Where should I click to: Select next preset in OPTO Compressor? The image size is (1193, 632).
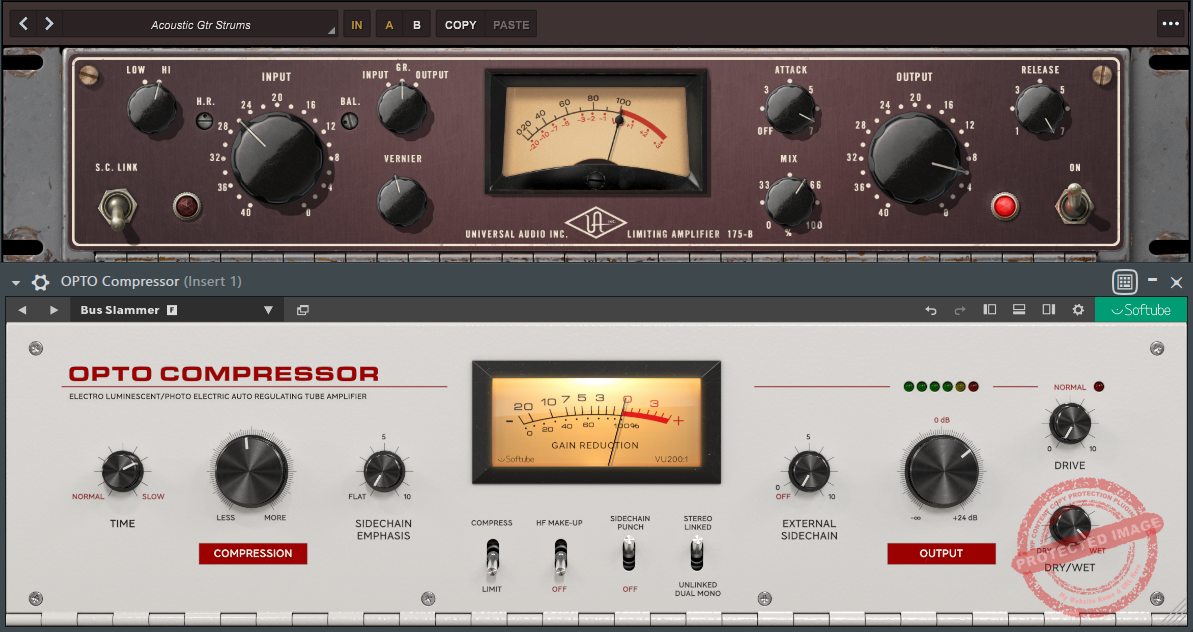point(53,310)
